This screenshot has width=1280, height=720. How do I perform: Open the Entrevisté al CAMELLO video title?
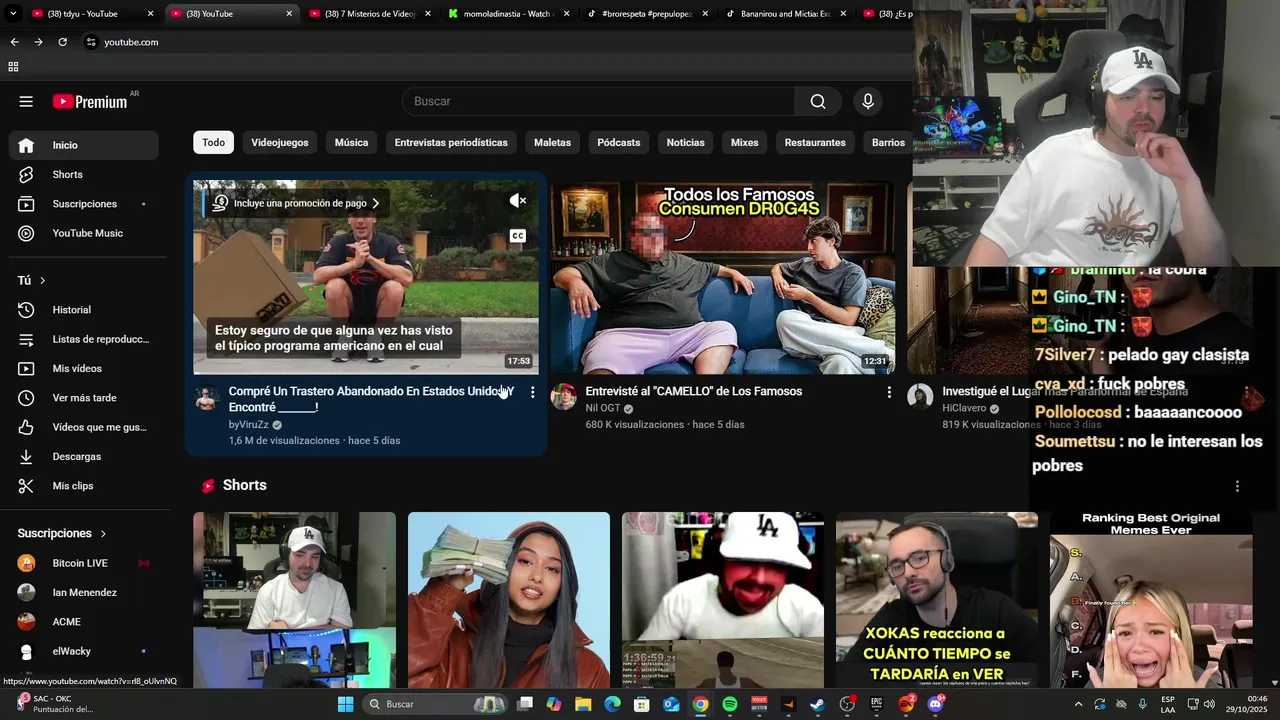(694, 391)
